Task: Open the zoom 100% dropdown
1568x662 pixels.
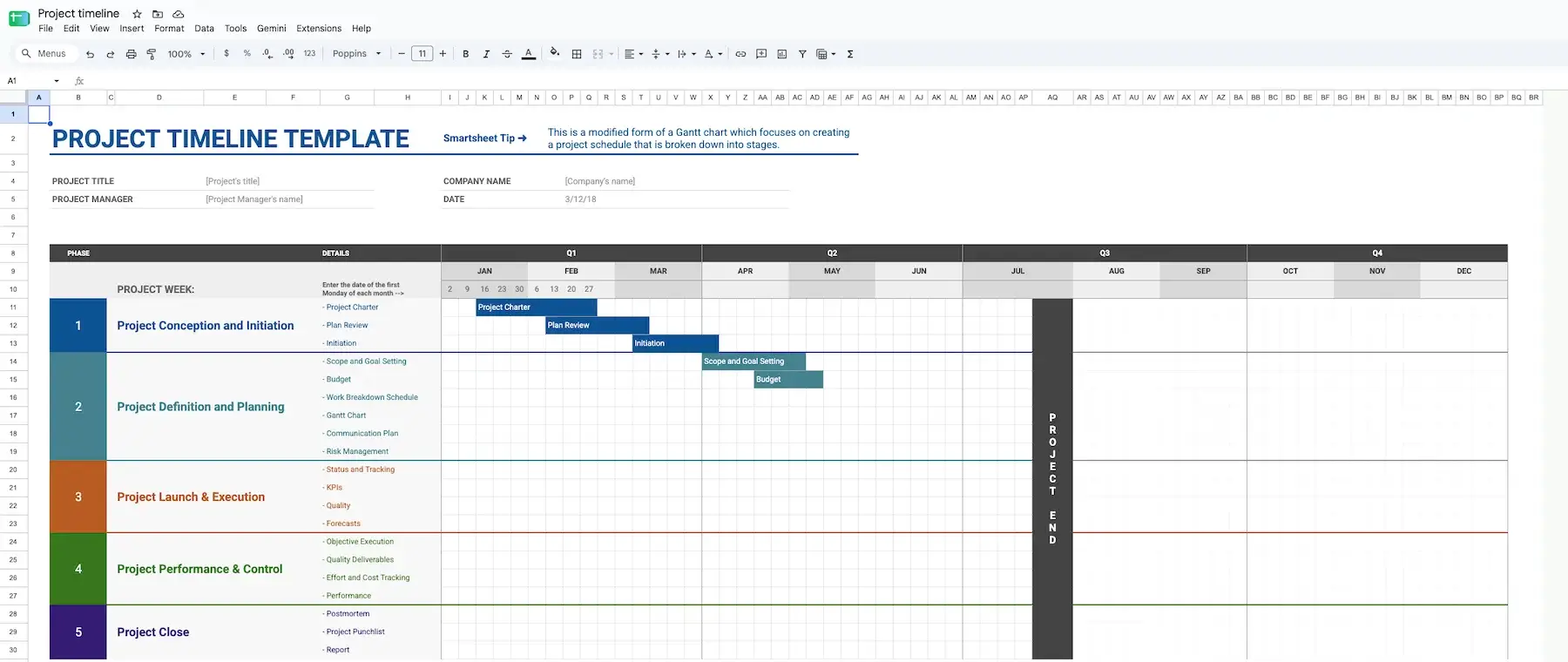Action: tap(186, 54)
